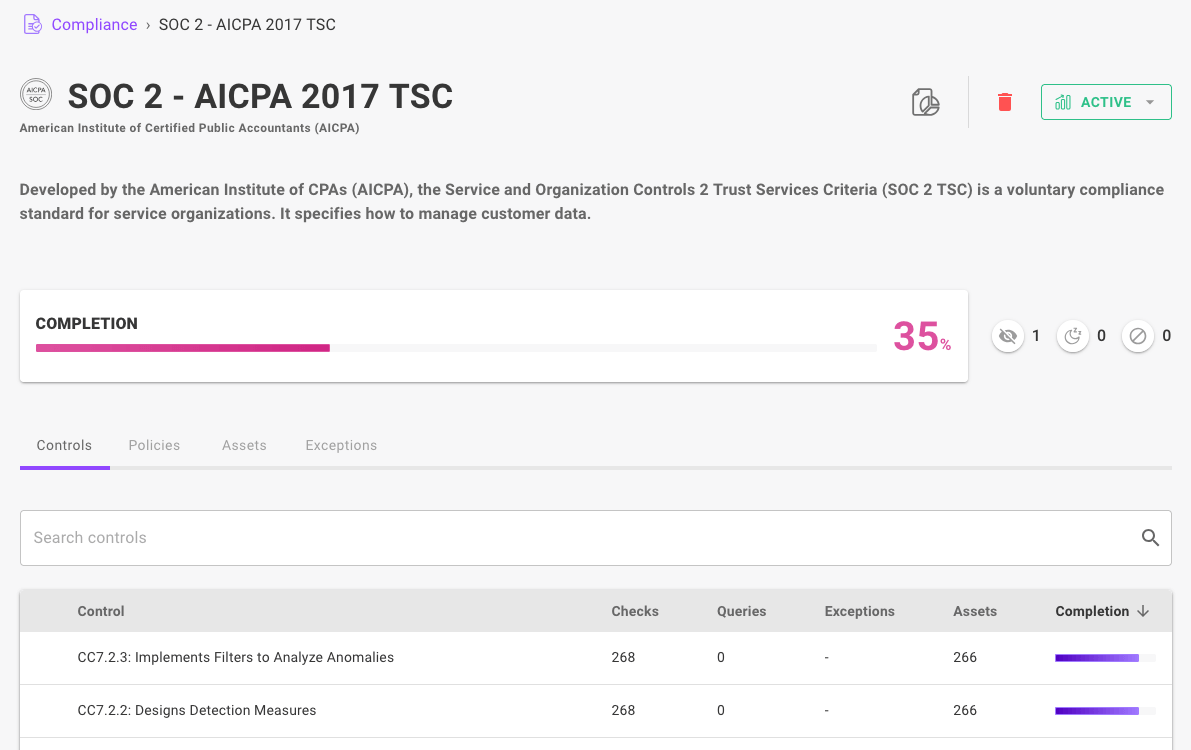
Task: Click the 268 checks value for CC7.2.3
Action: [623, 657]
